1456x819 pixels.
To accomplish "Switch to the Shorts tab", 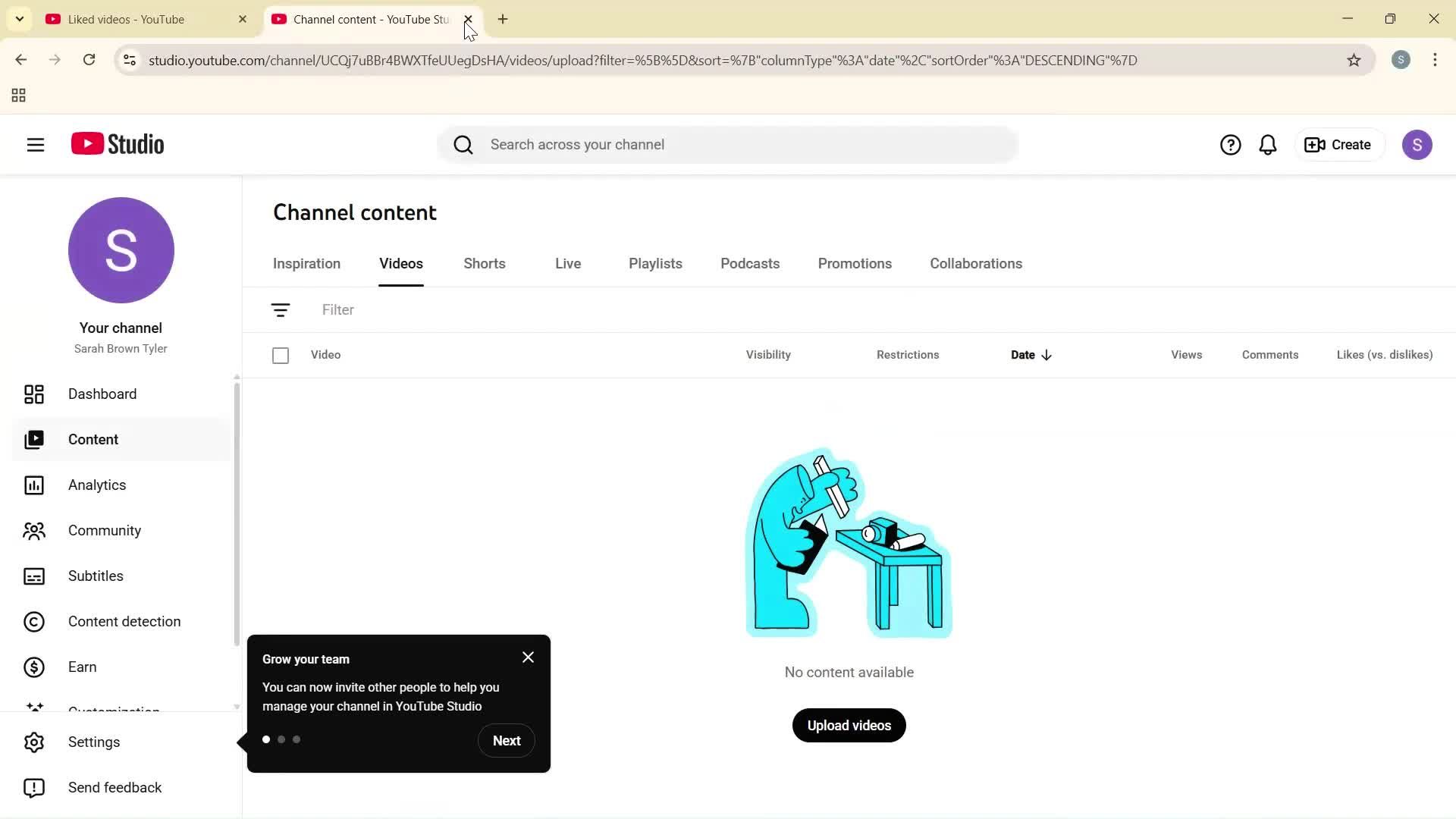I will 484,263.
